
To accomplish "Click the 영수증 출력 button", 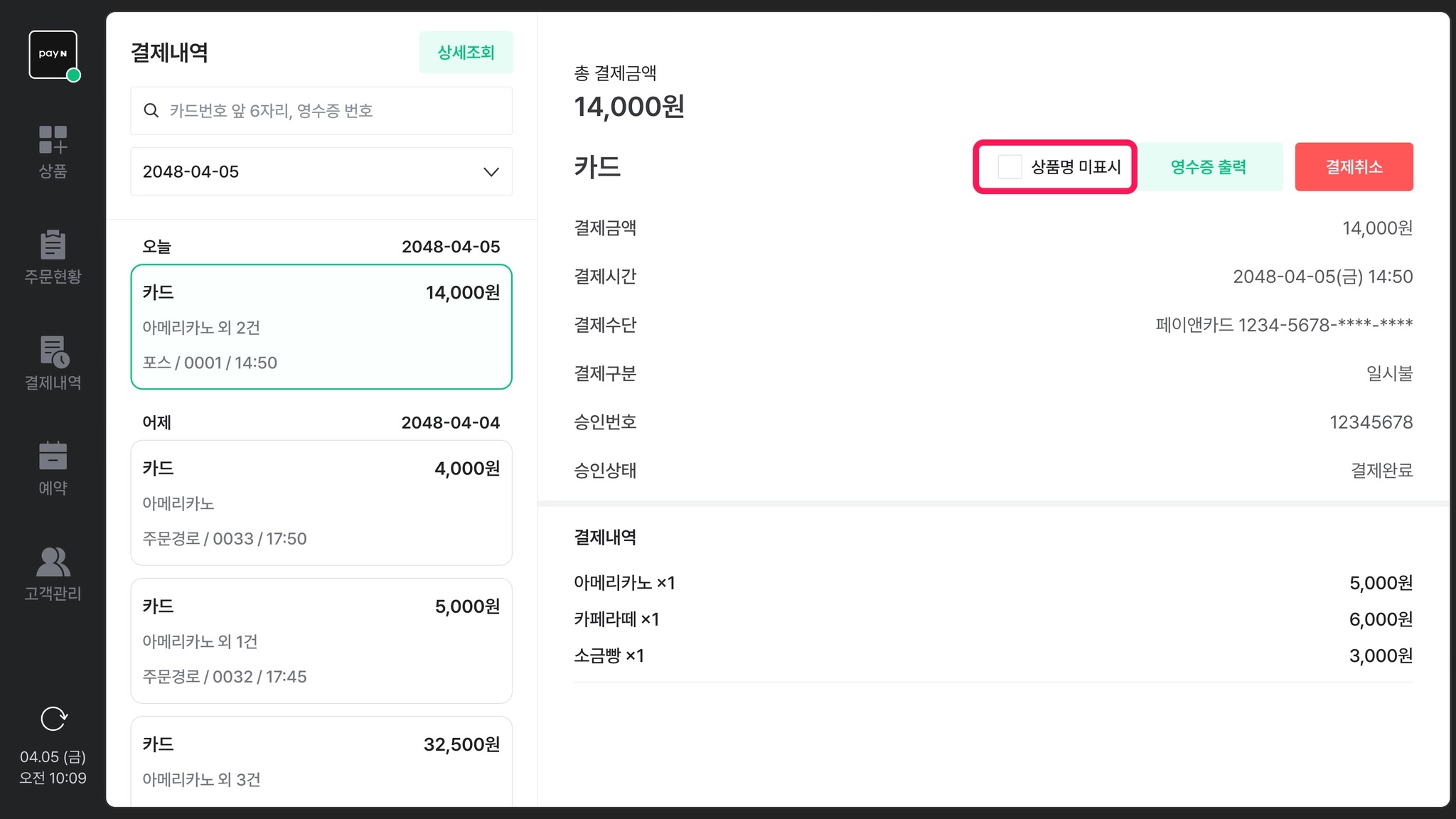I will 1209,167.
